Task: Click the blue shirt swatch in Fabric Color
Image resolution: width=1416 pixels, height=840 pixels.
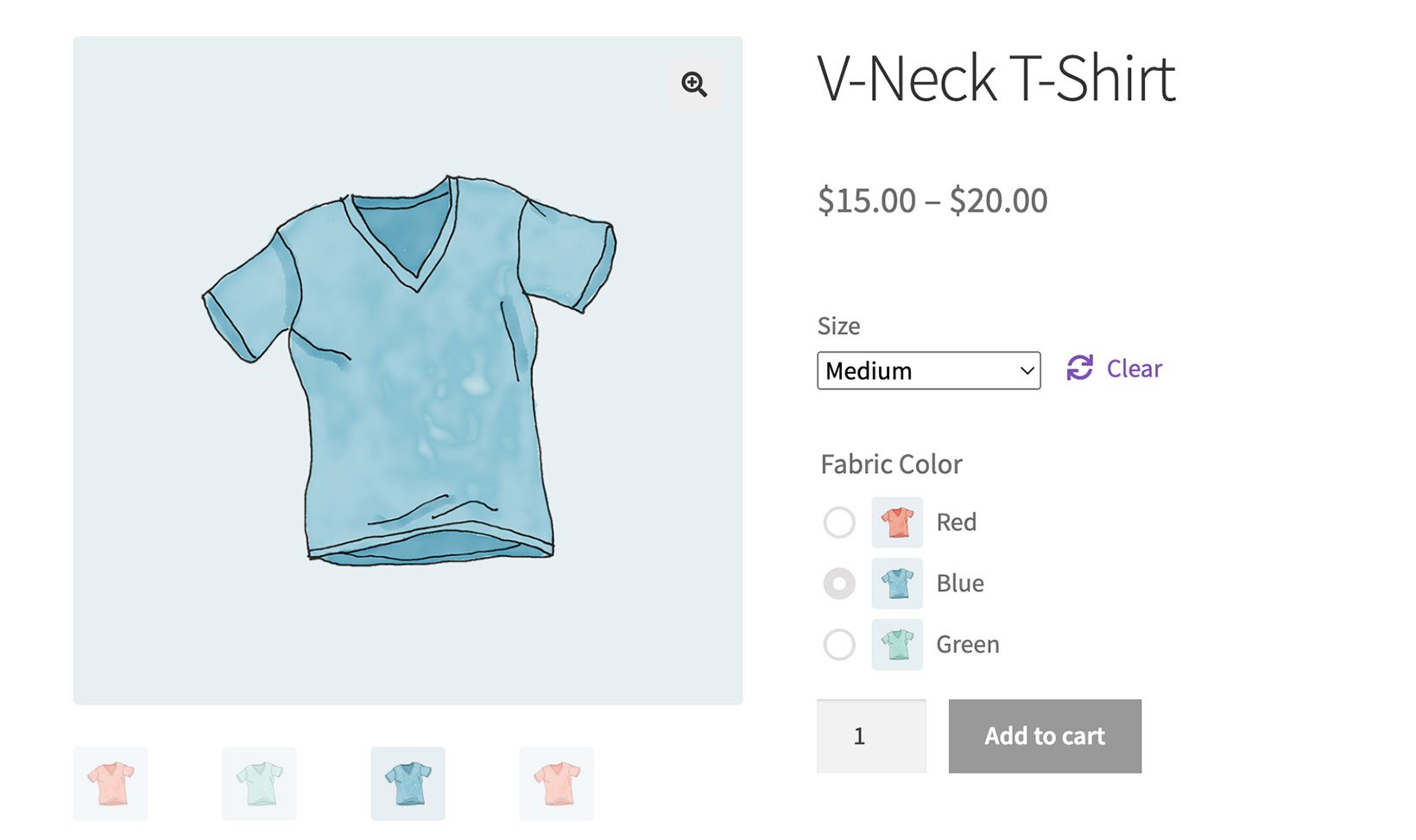Action: 897,584
